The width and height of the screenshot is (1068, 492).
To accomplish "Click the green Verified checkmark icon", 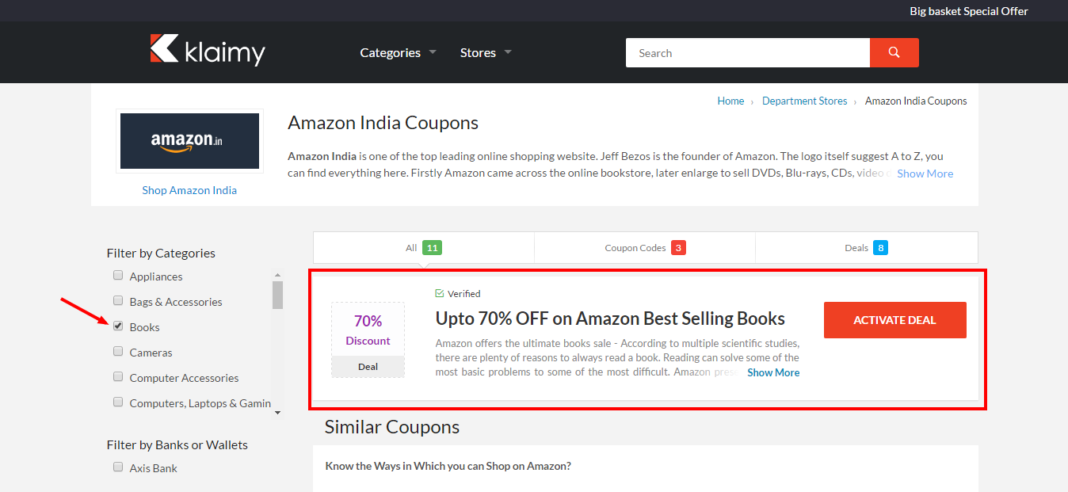I will point(440,294).
